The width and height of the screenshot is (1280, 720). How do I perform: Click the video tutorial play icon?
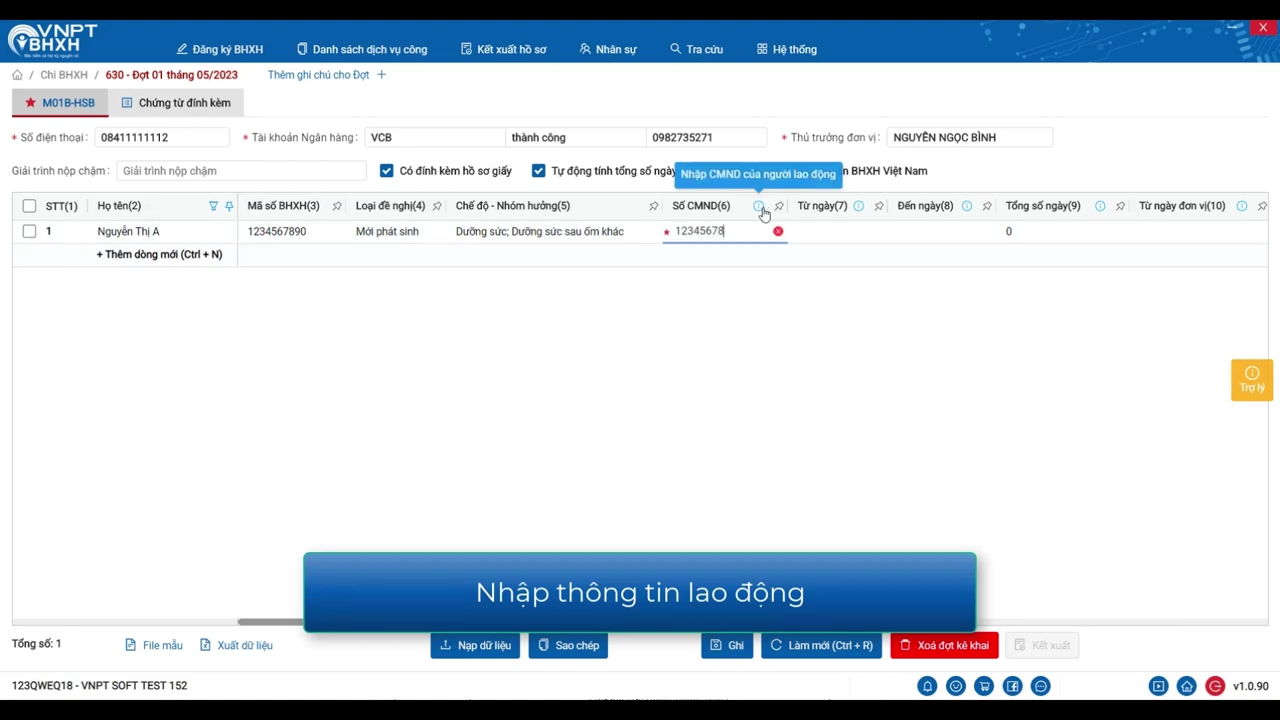(1158, 686)
